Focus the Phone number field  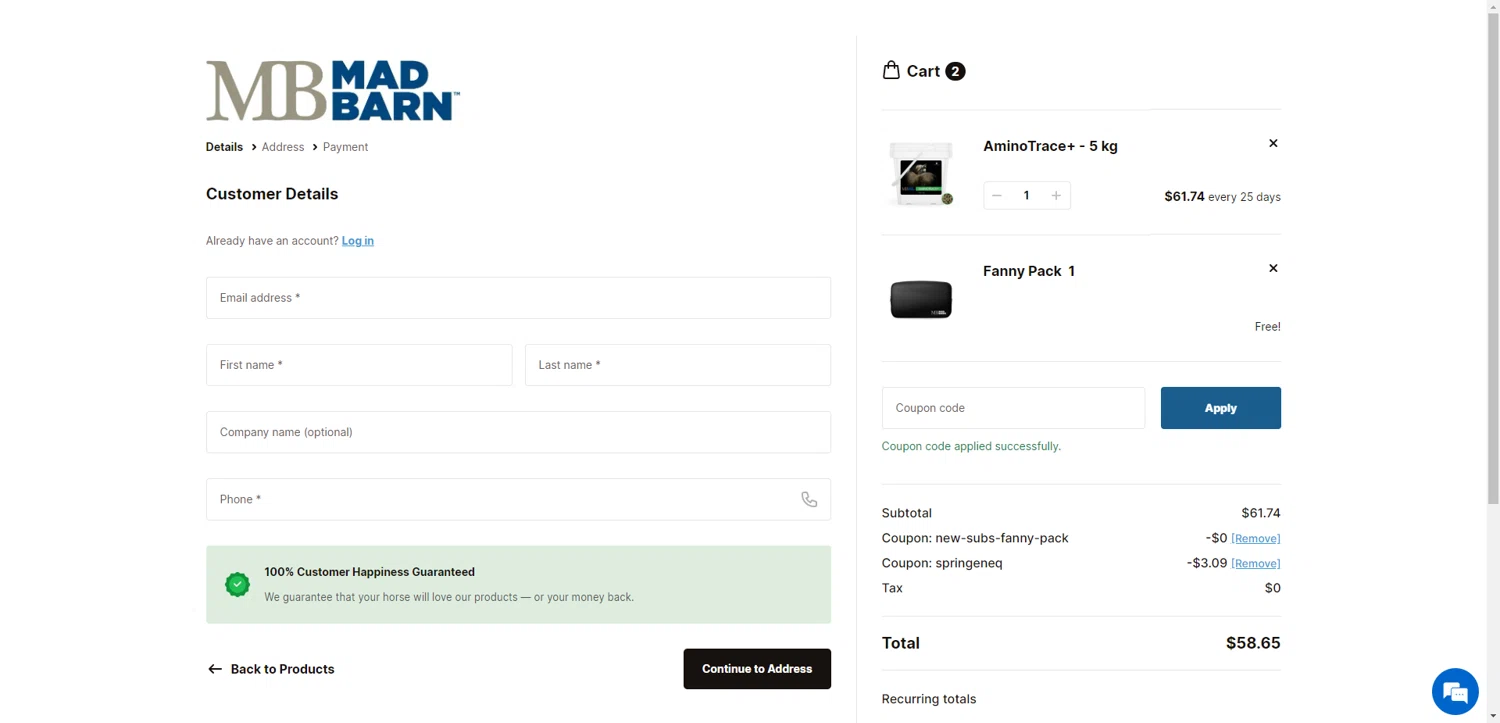click(x=518, y=499)
